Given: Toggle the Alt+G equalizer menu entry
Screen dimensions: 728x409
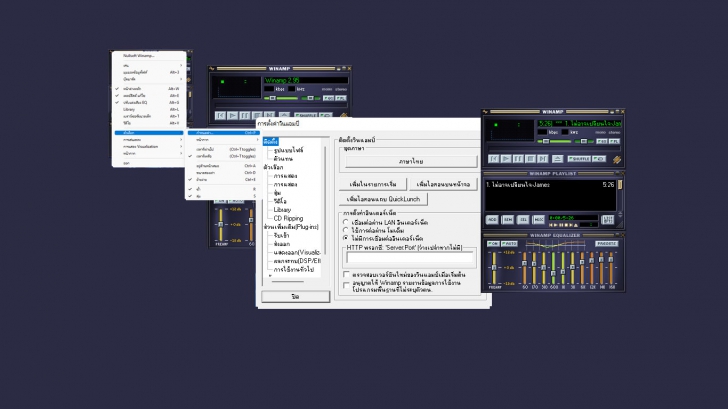Looking at the screenshot, I should (149, 103).
